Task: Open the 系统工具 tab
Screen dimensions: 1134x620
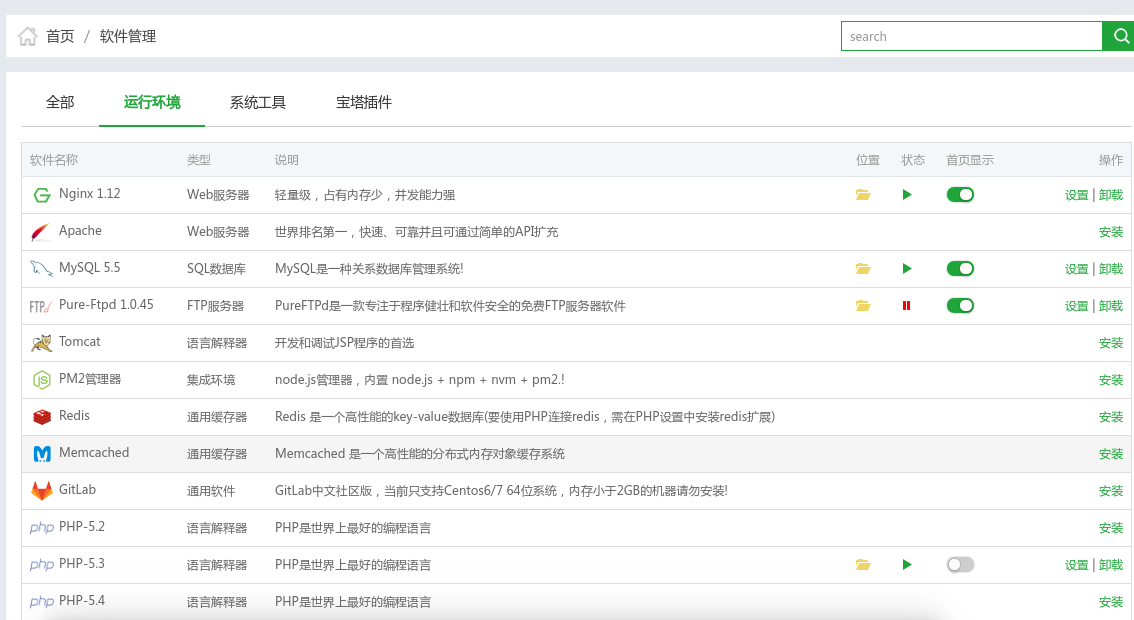Action: (x=257, y=103)
